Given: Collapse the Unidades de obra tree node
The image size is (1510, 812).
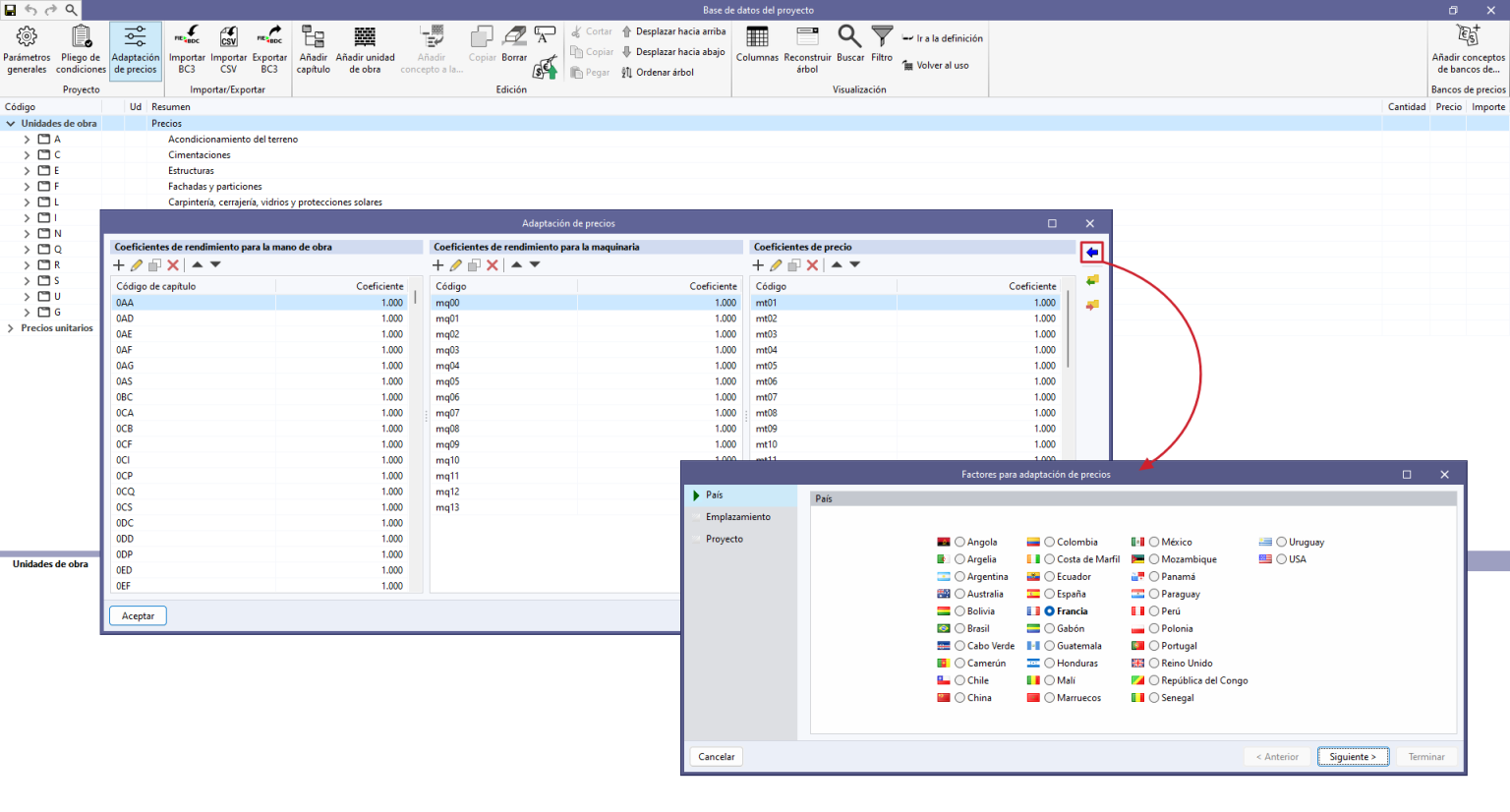Looking at the screenshot, I should (x=10, y=123).
